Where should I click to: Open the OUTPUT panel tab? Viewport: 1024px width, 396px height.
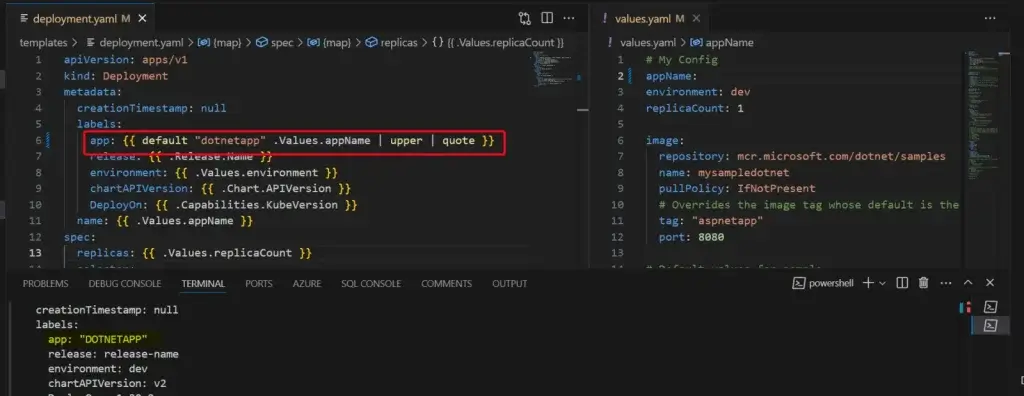tap(509, 284)
